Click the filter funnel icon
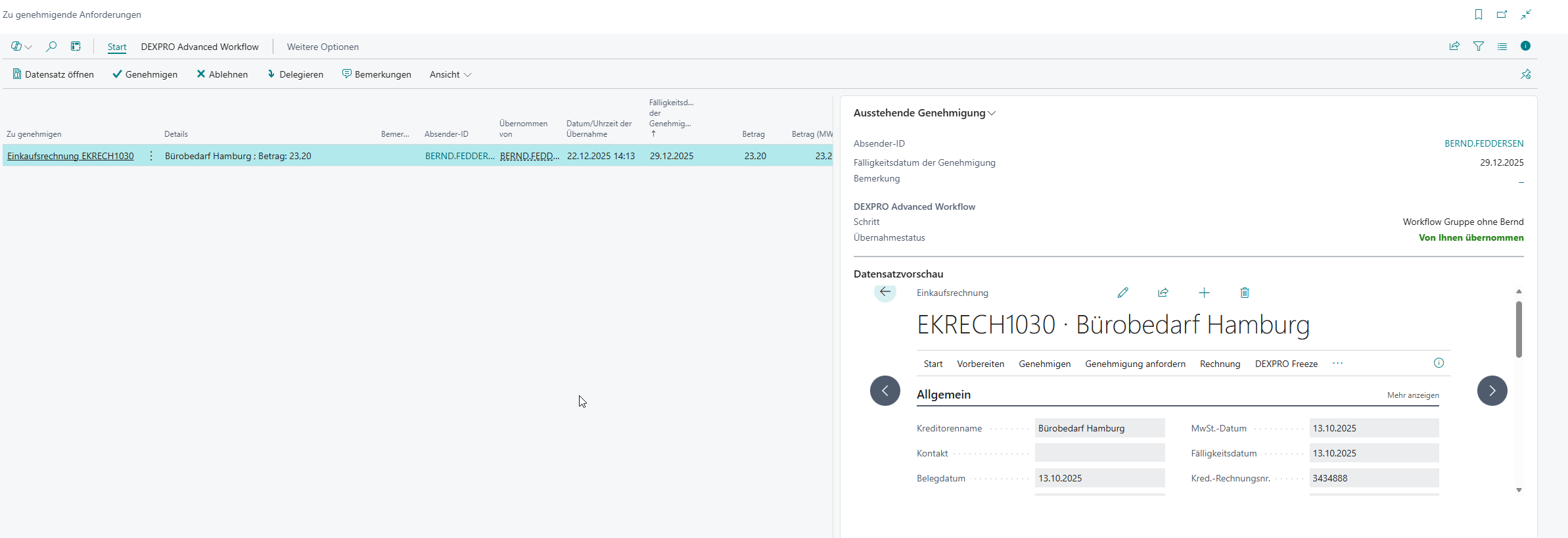 [1479, 47]
